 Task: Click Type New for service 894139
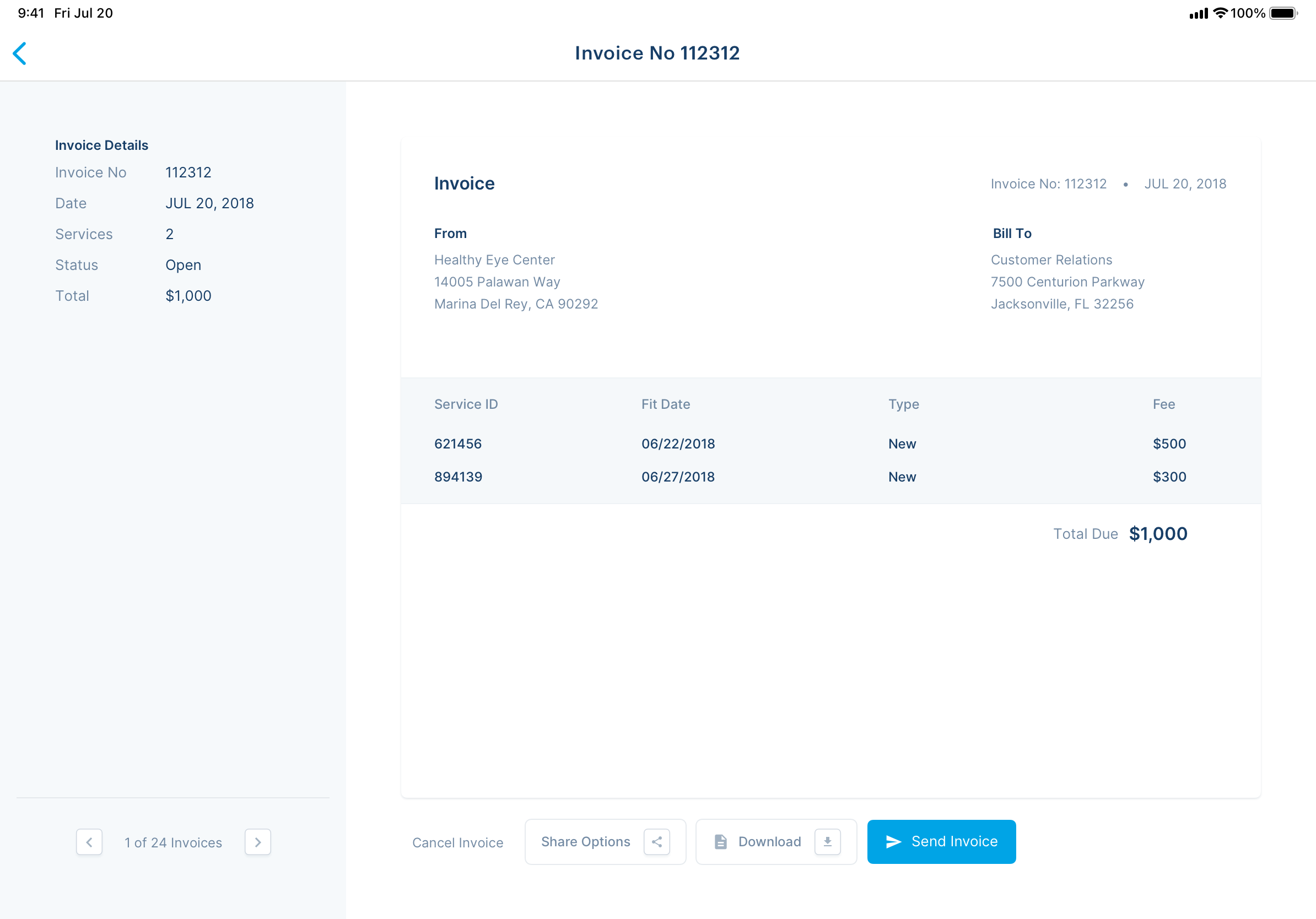click(902, 477)
